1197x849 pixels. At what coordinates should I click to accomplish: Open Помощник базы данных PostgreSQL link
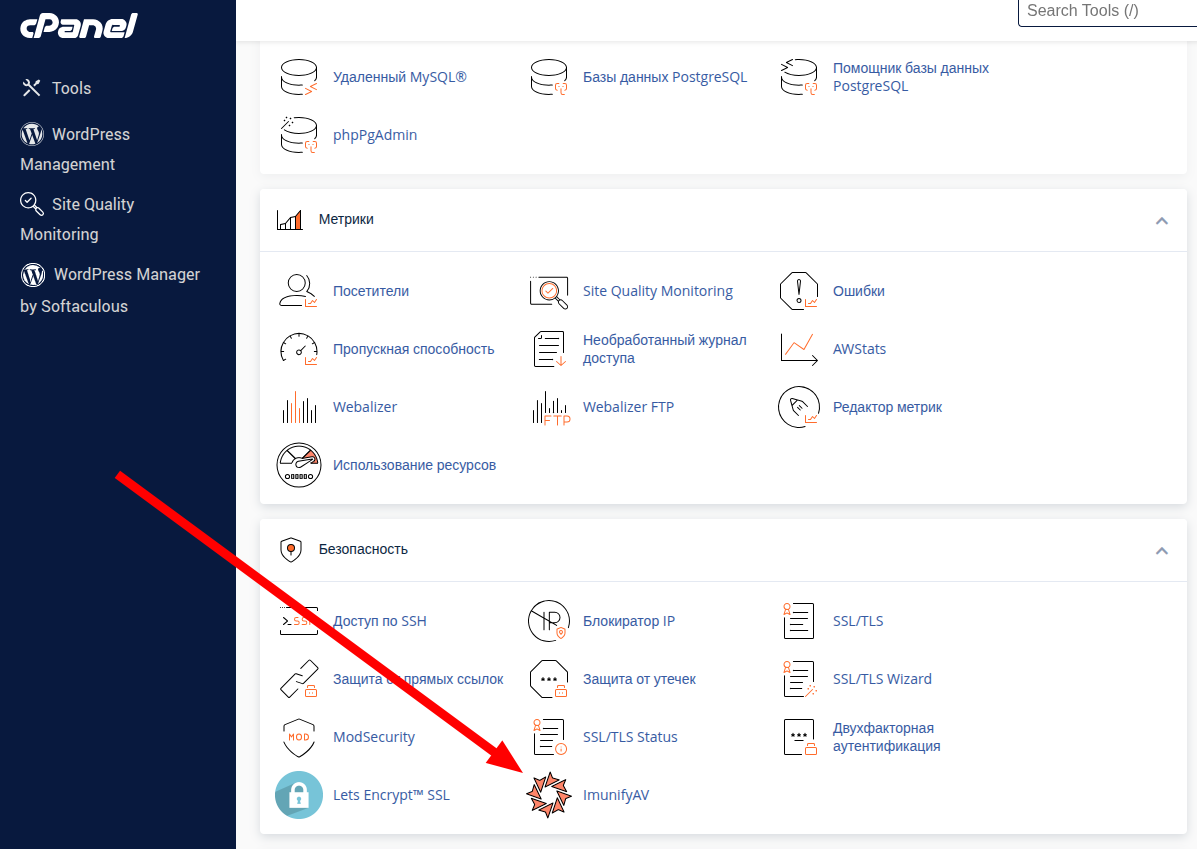click(x=911, y=77)
